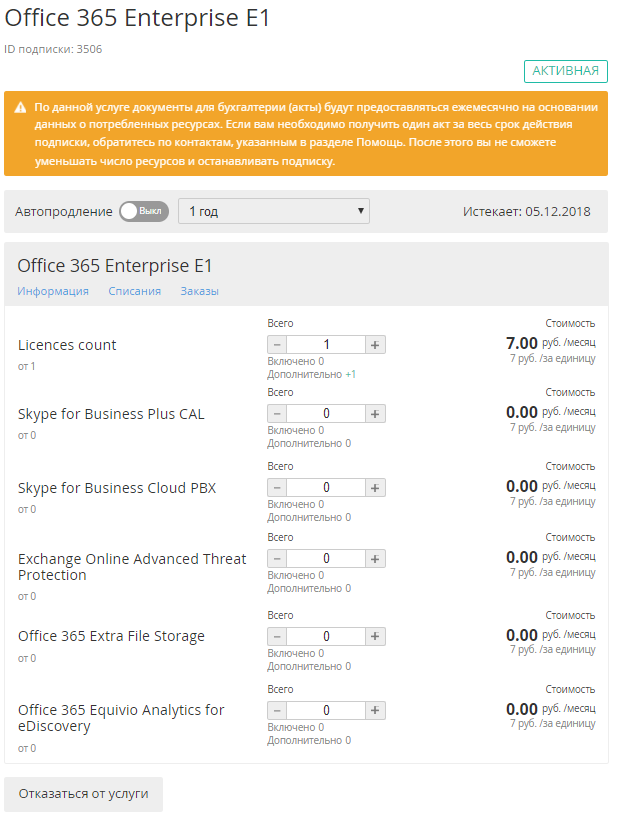The image size is (617, 814).
Task: Open the 1 год period dropdown
Action: [x=274, y=211]
